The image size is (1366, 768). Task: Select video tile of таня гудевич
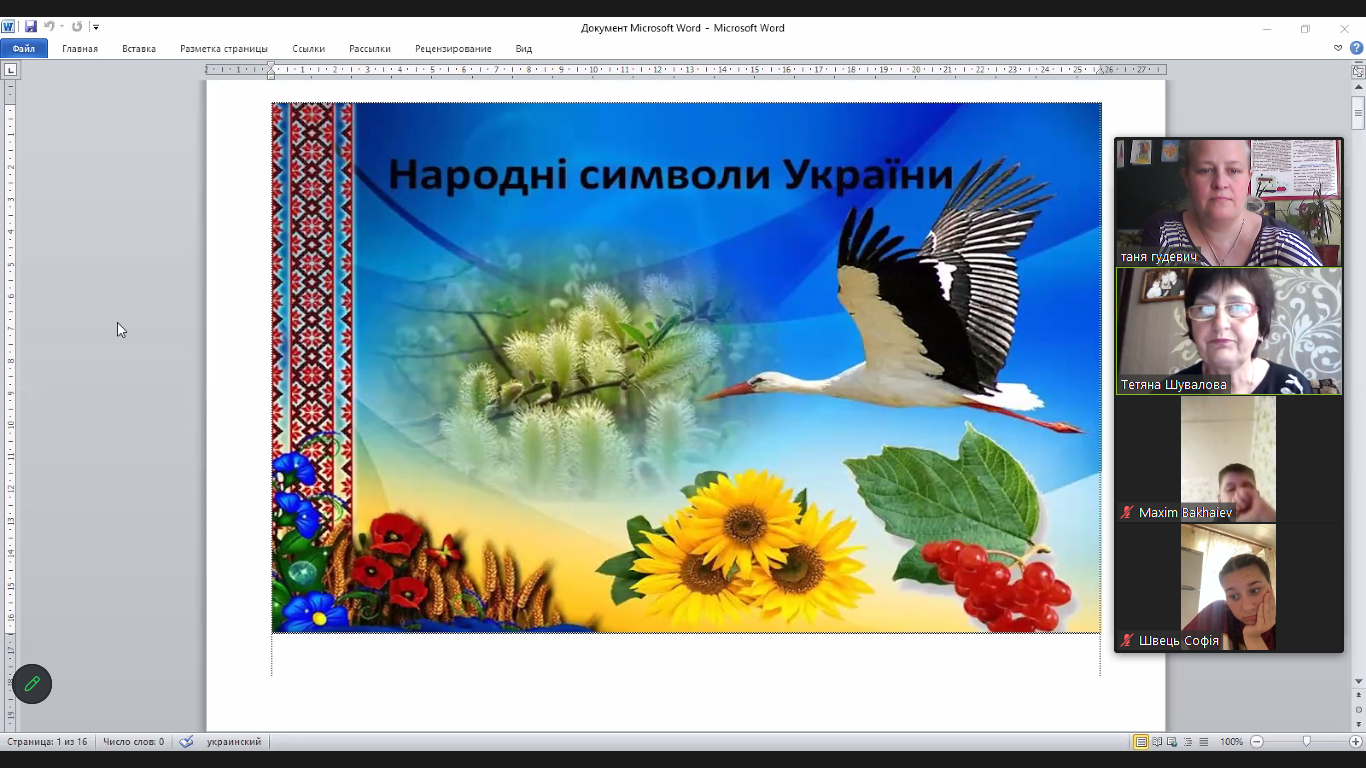click(x=1229, y=202)
